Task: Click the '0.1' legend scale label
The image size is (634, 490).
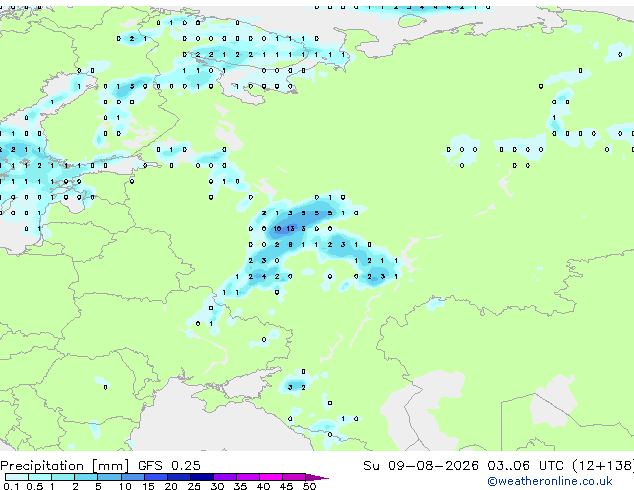Action: click(11, 486)
